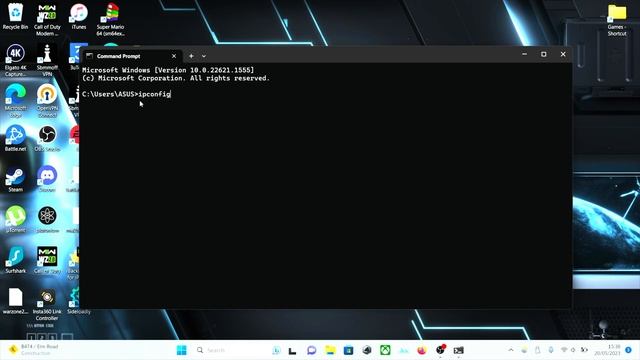The height and width of the screenshot is (360, 640).
Task: Switch to the Terminal taskbar icon
Action: coord(459,350)
